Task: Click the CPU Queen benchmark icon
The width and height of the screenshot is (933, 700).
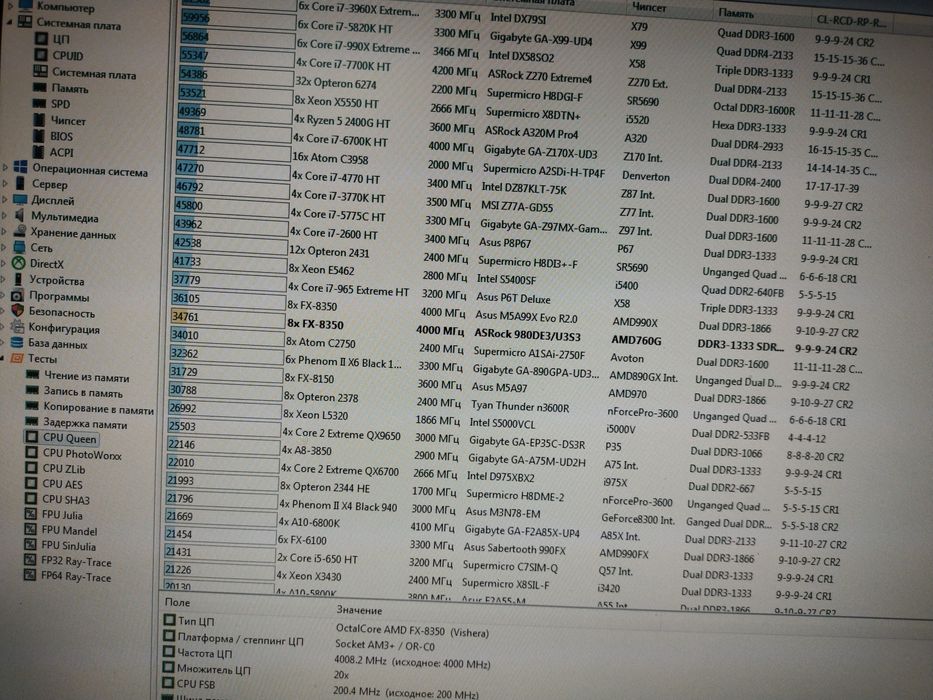Action: click(32, 437)
